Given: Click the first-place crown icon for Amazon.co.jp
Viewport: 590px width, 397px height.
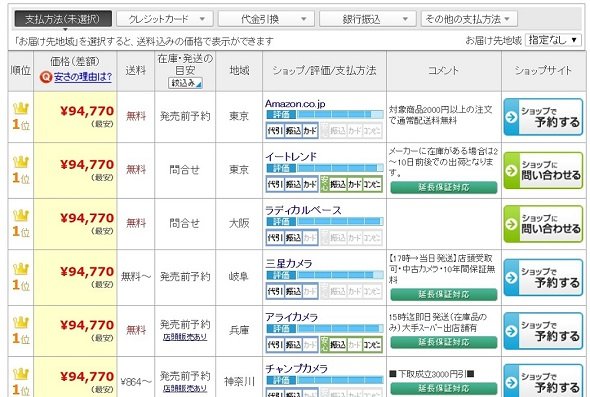Looking at the screenshot, I should [x=21, y=109].
